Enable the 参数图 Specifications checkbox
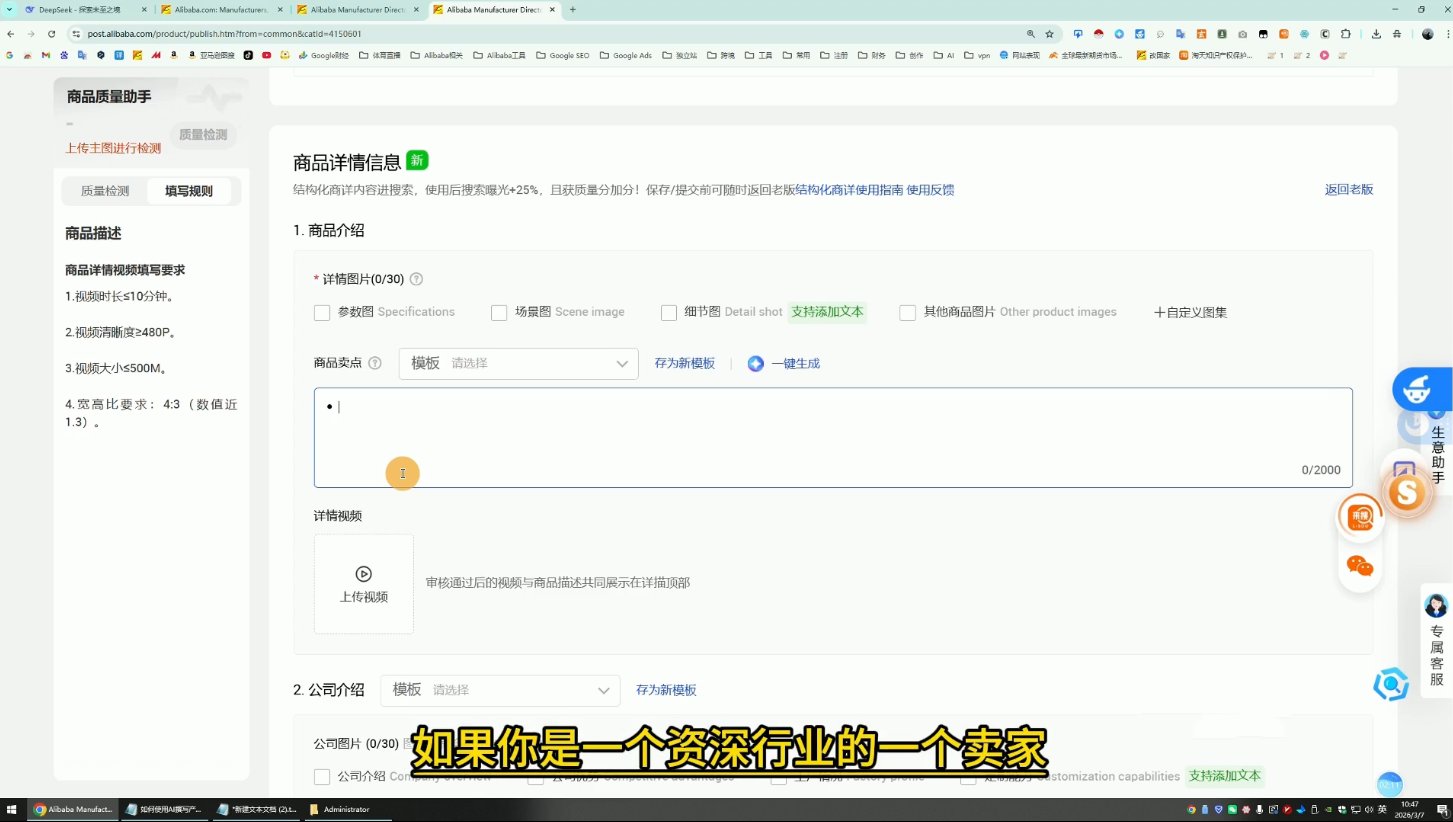Screen dimensions: 1453x822 pyautogui.click(x=322, y=312)
